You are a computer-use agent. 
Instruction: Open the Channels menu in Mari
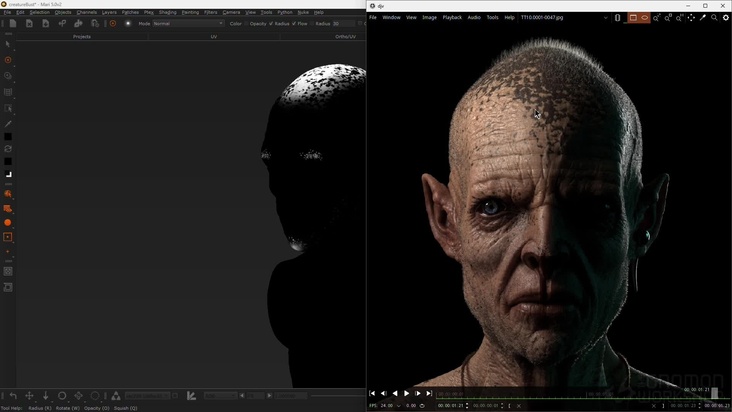tap(87, 13)
